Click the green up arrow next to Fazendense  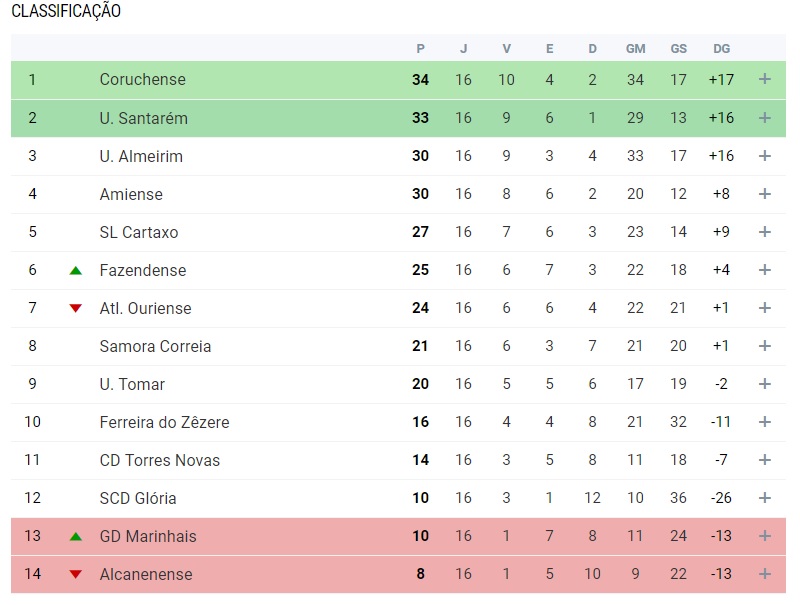pyautogui.click(x=76, y=270)
